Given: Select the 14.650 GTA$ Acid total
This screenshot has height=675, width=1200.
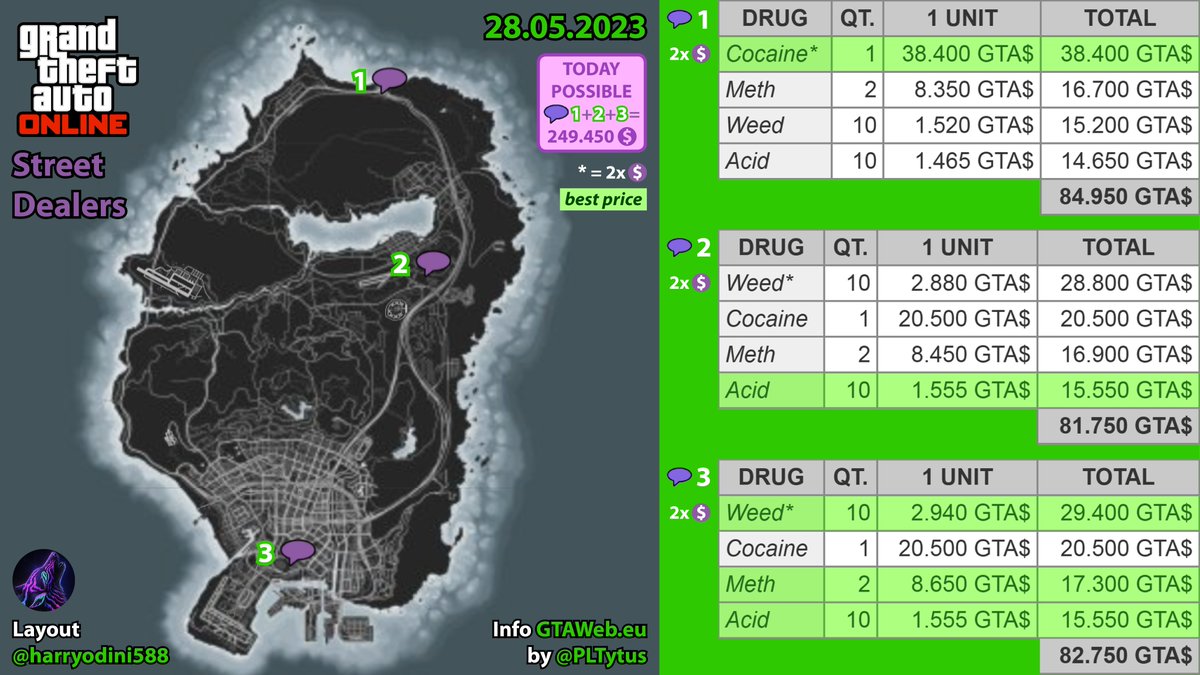Looking at the screenshot, I should 1119,162.
